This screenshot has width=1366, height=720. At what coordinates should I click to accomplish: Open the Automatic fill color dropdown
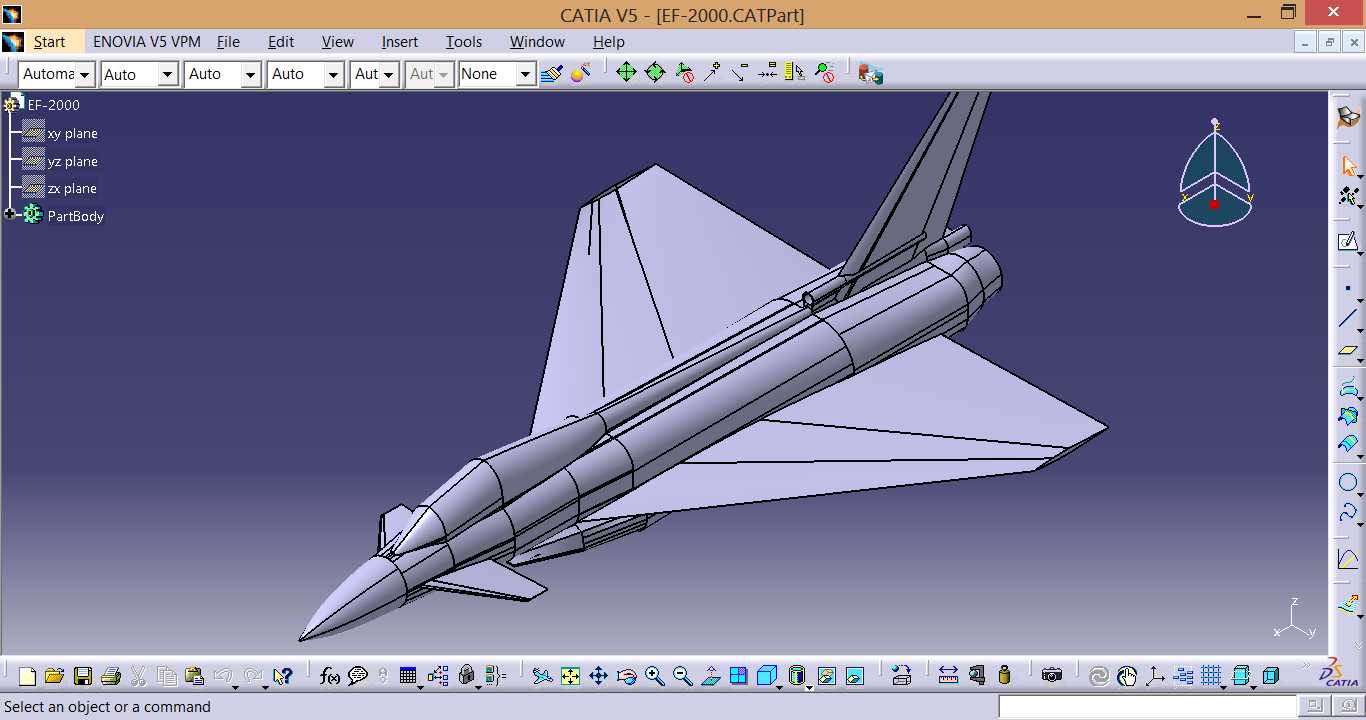coord(85,74)
